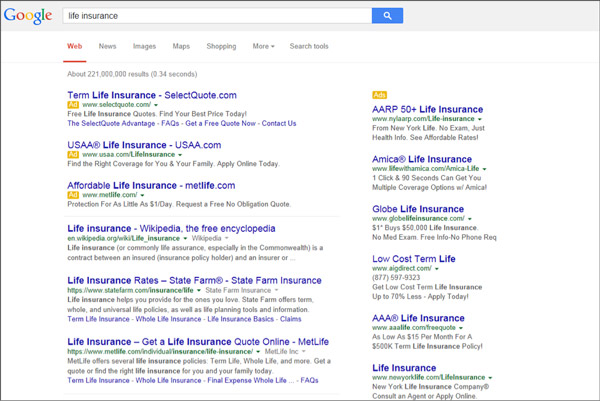
Task: Open AARP 50+ Life Insurance ad
Action: [x=427, y=109]
